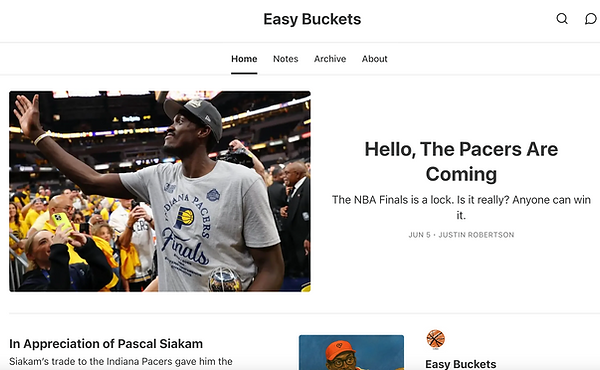Open the chat bubble icon
This screenshot has height=370, width=600.
pos(591,19)
